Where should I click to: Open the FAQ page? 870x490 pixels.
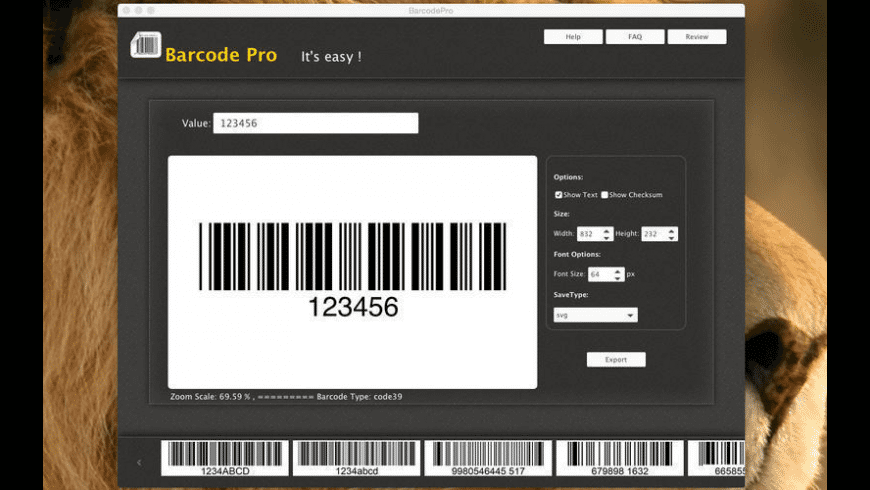[635, 37]
